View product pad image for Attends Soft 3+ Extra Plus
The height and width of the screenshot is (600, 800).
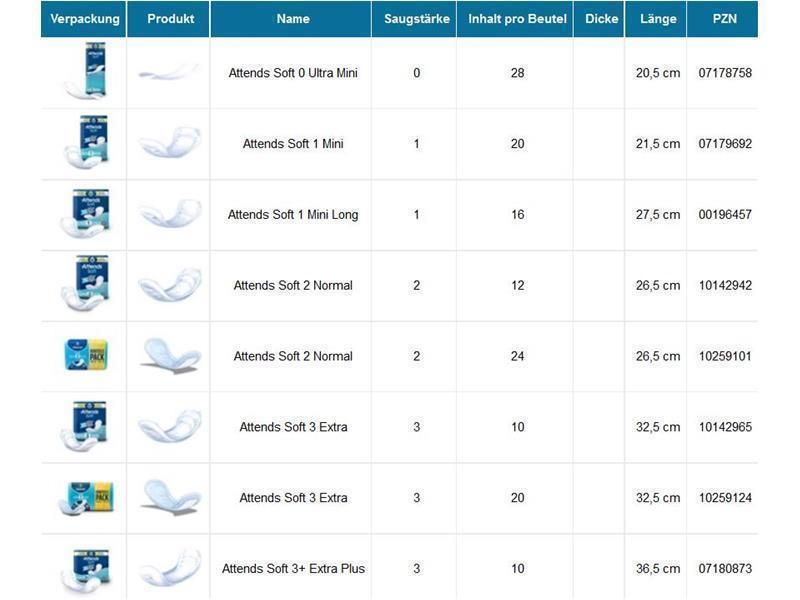coord(170,570)
